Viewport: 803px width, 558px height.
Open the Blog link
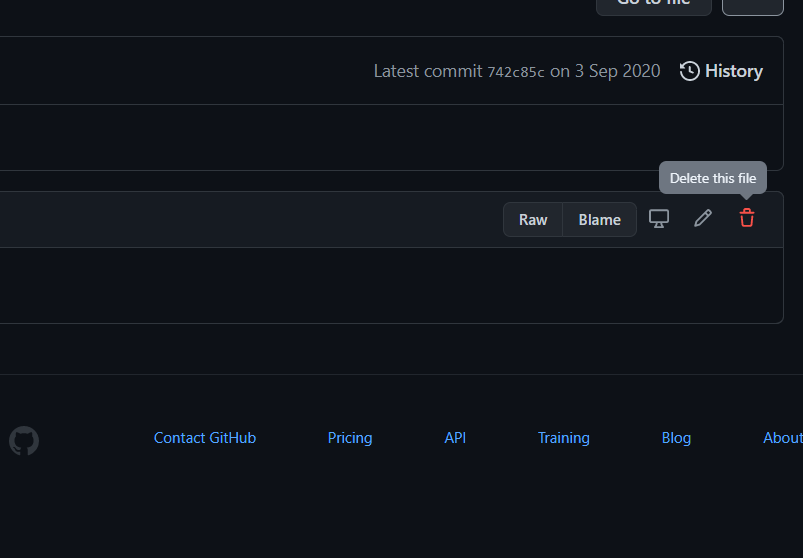coord(676,438)
